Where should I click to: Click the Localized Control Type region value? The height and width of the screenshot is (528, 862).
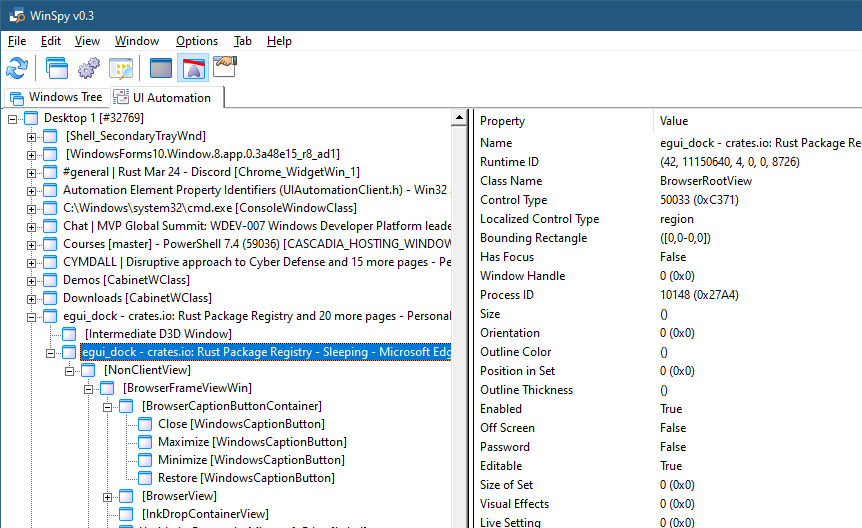click(x=677, y=219)
